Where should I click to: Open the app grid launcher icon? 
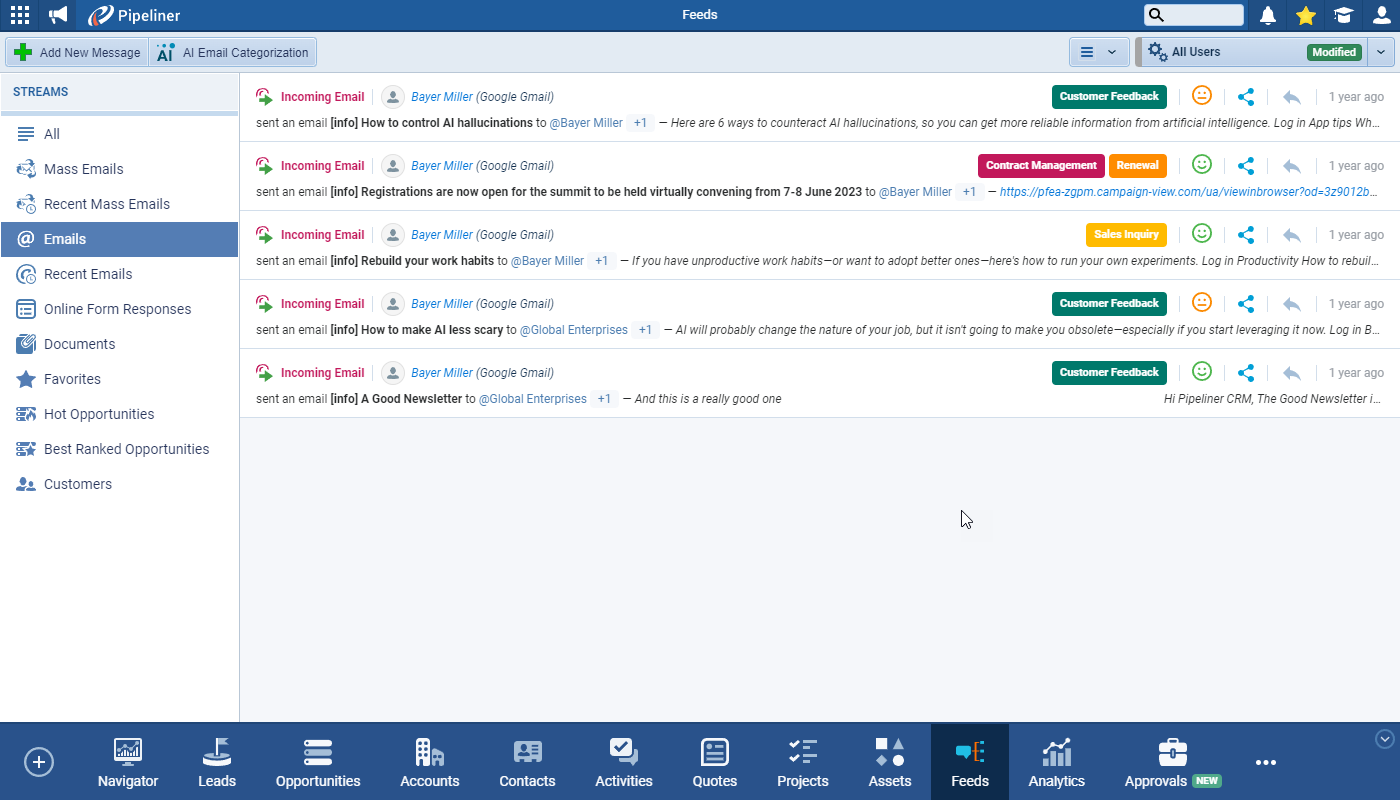coord(19,15)
